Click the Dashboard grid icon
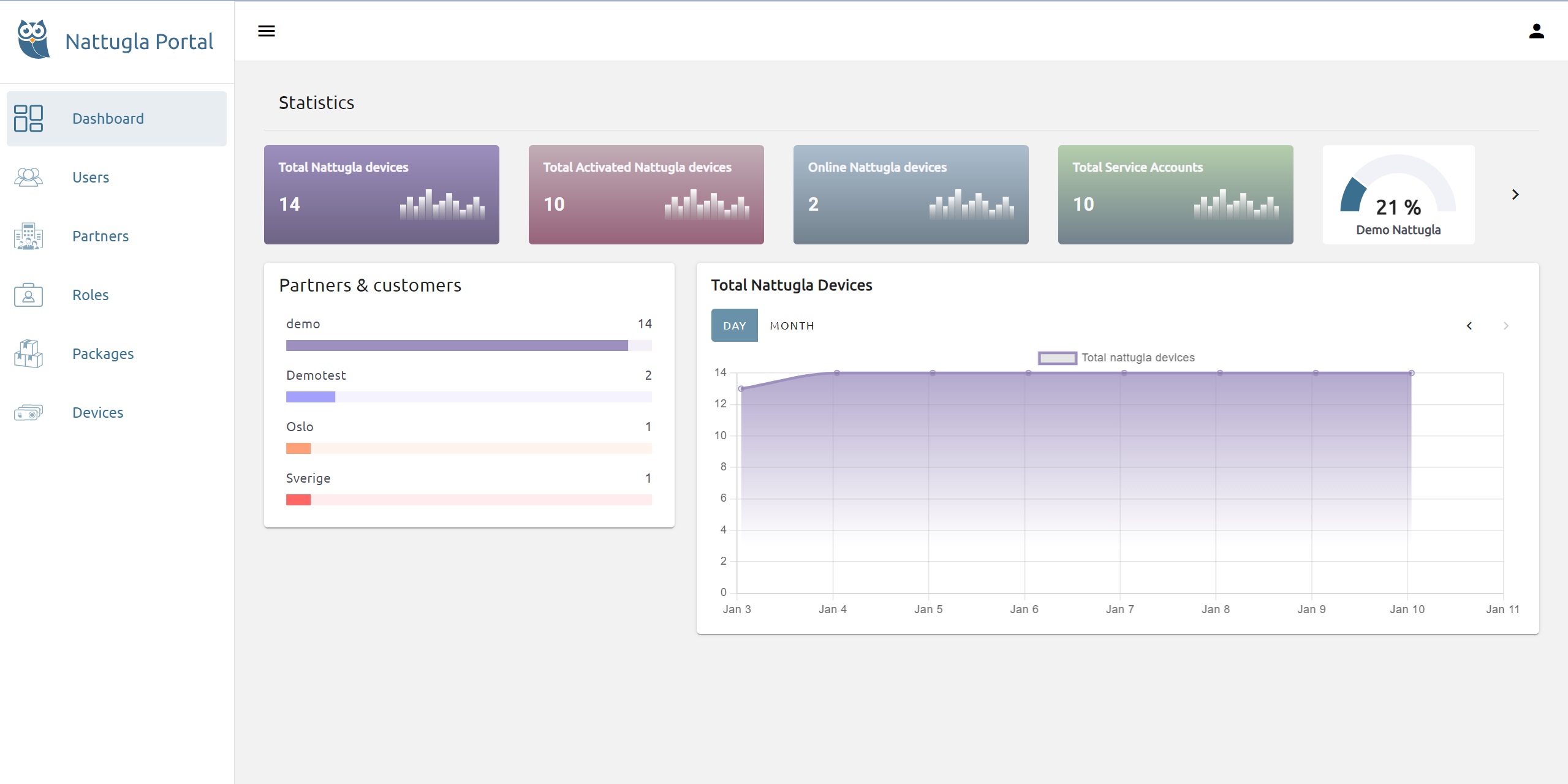This screenshot has height=784, width=1568. [x=28, y=118]
